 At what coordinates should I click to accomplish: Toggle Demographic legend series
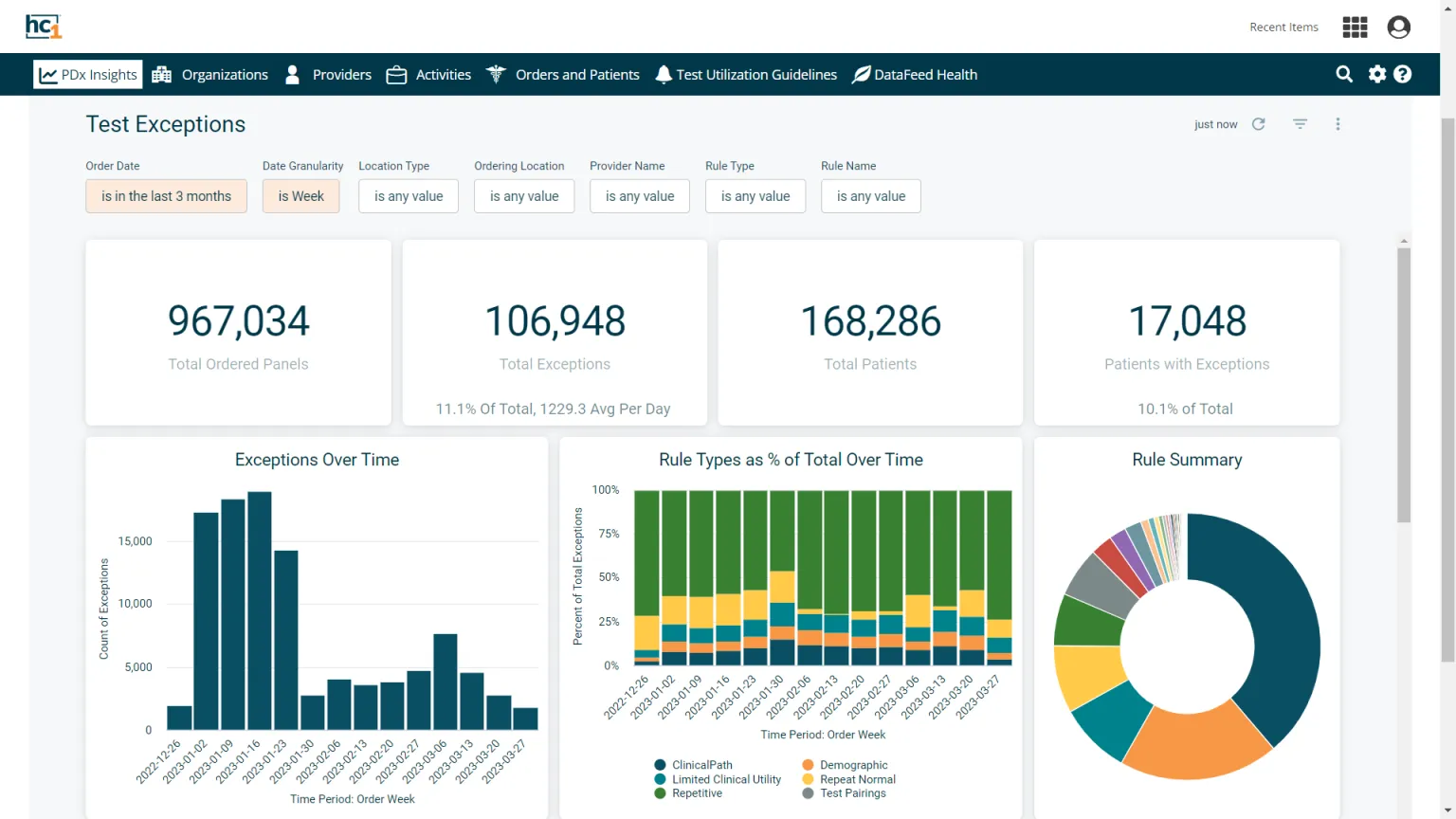click(x=853, y=765)
